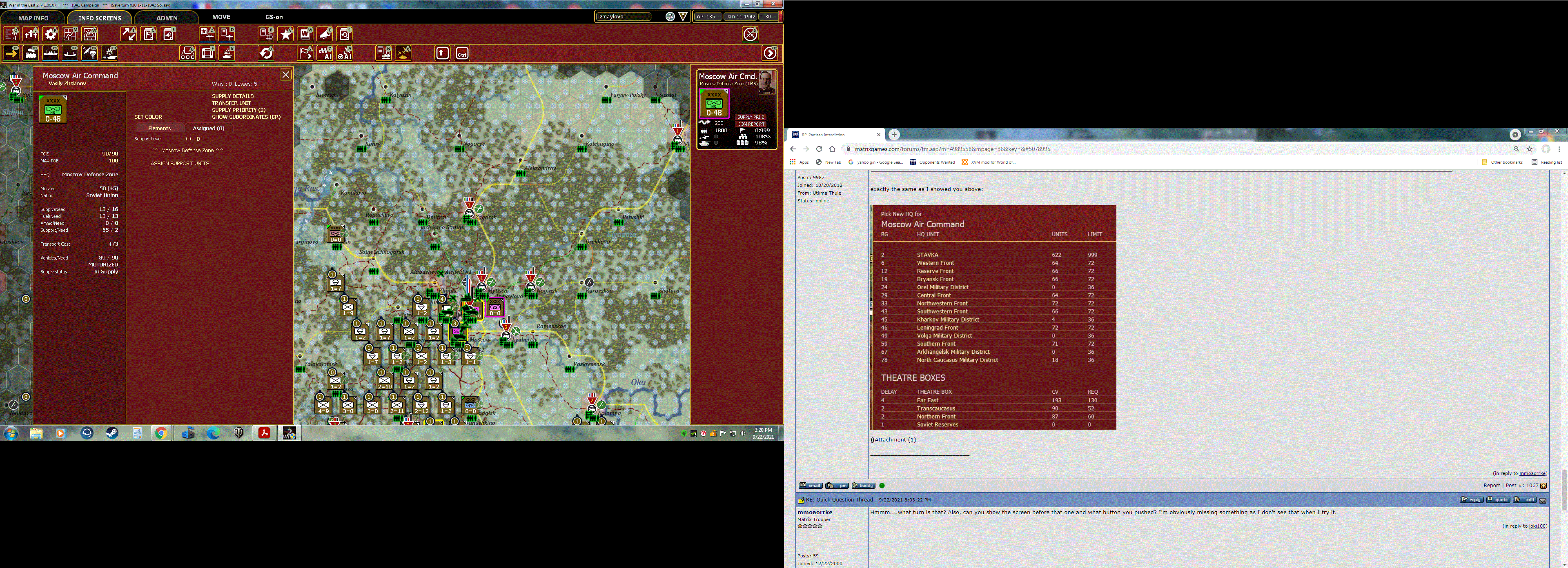Click TRANSFER UNIT link
The height and width of the screenshot is (568, 1568).
point(231,103)
